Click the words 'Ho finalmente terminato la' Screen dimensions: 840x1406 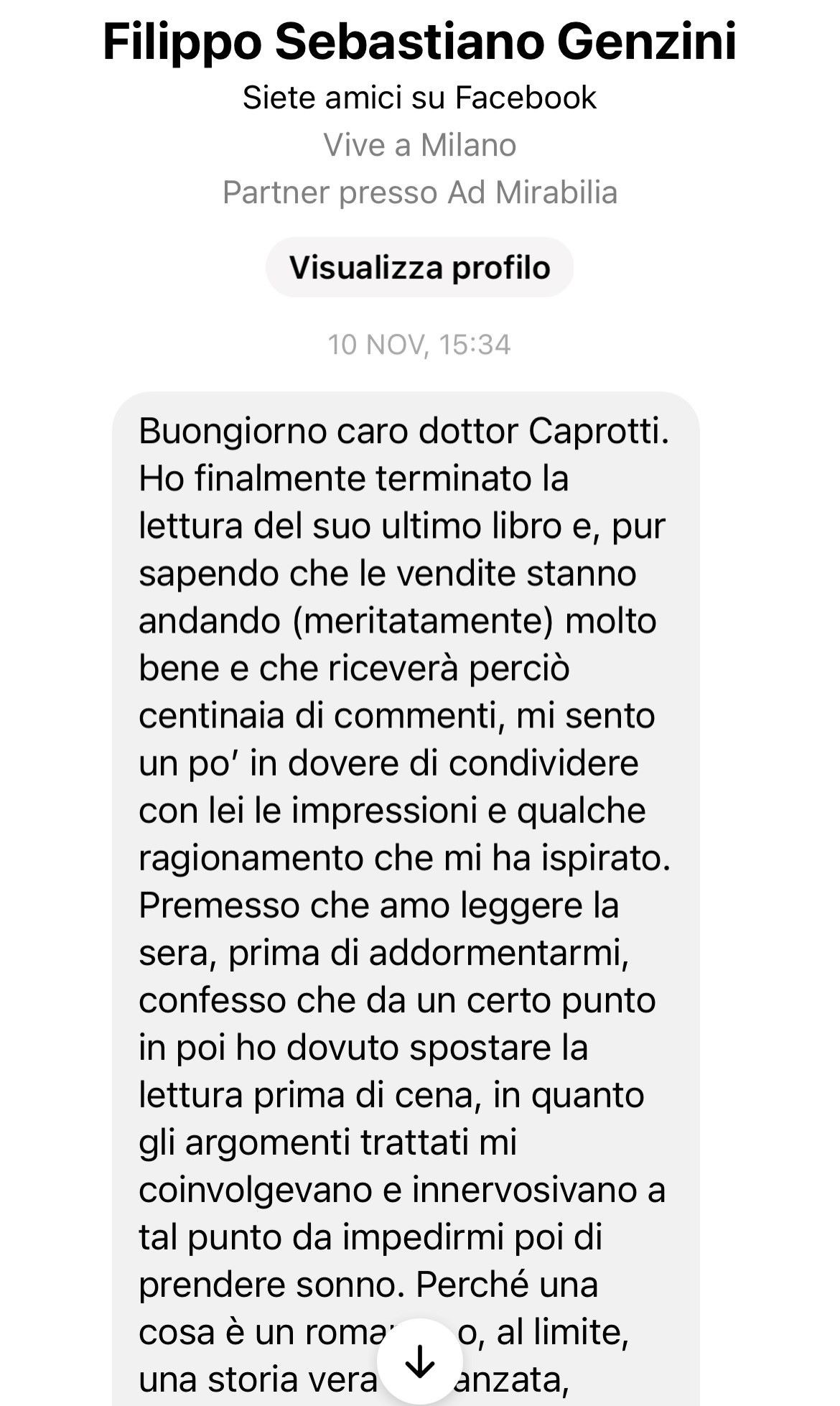[x=353, y=478]
